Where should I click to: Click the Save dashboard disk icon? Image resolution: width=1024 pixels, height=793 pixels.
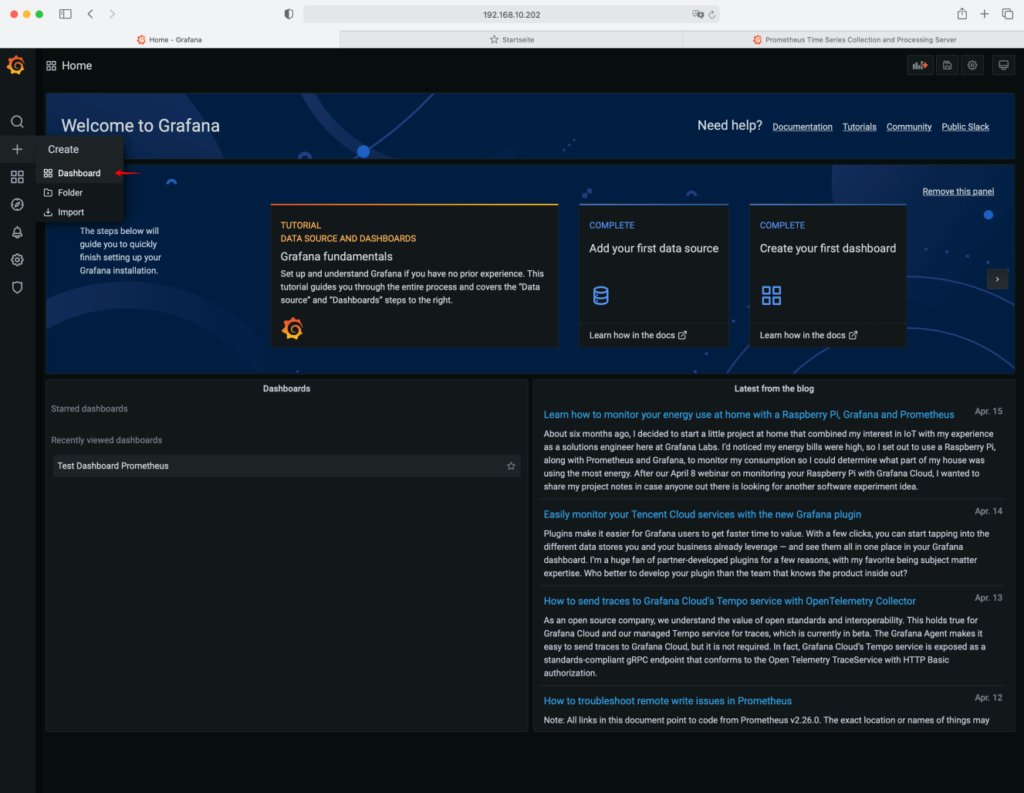tap(947, 65)
